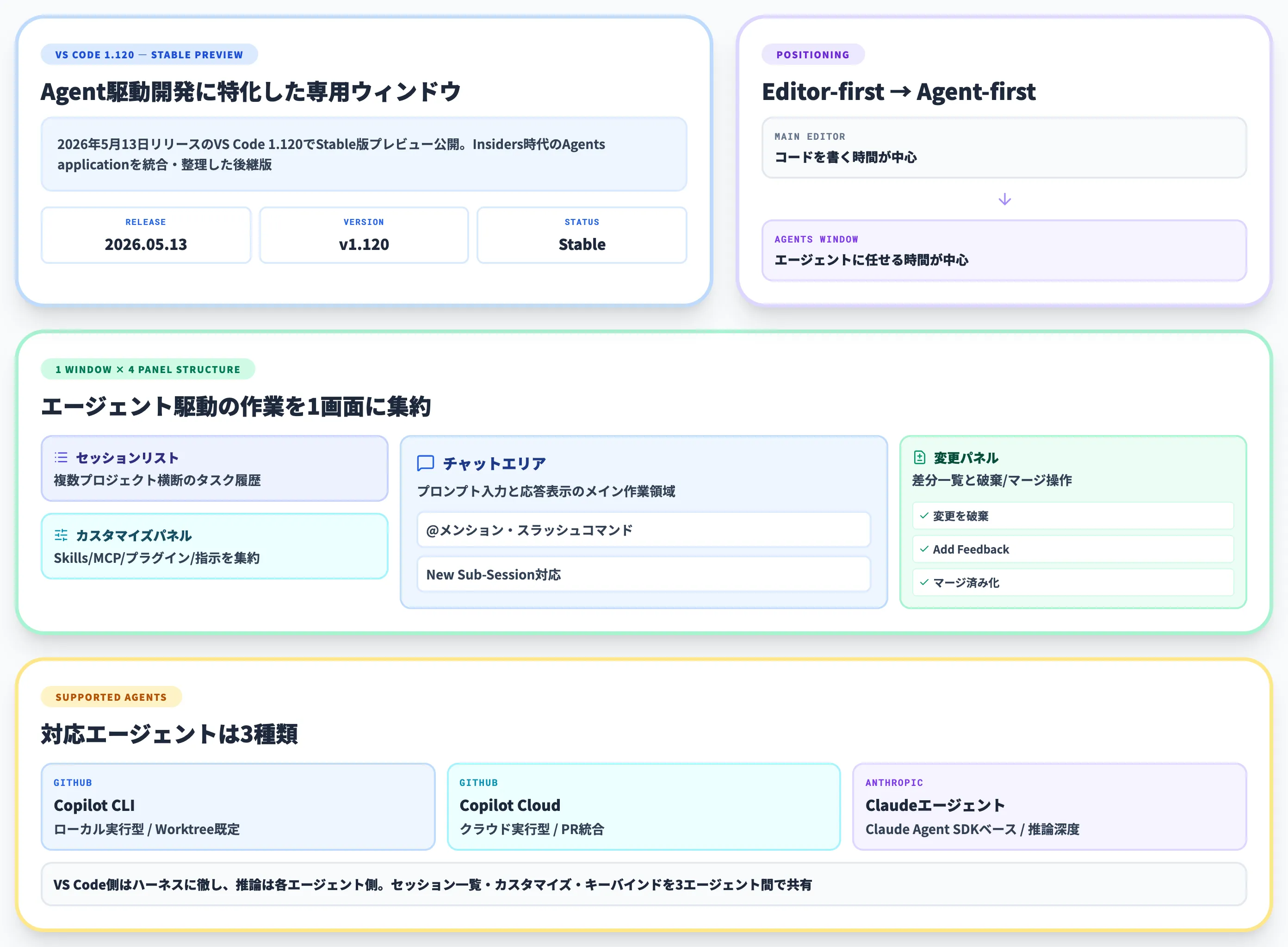
Task: Click the GITHUB label above Copilot CLI
Action: coord(73,783)
